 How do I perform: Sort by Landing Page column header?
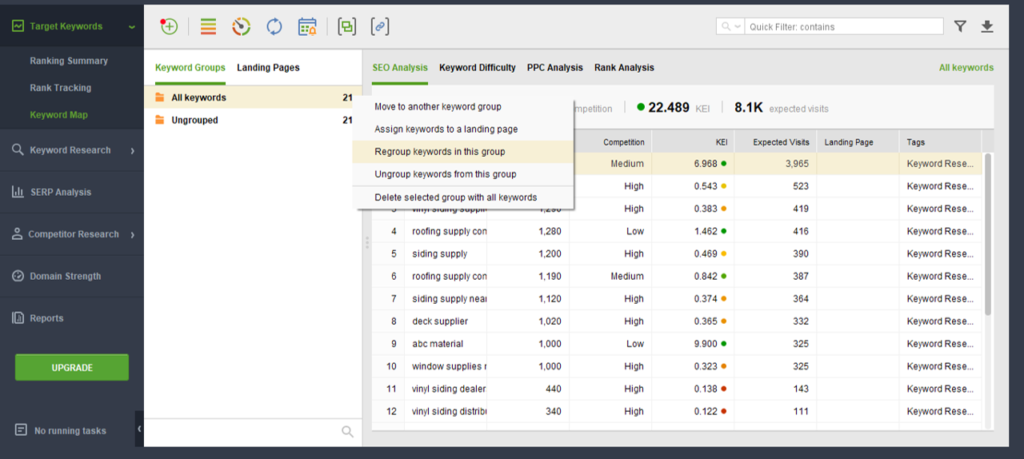[858, 142]
